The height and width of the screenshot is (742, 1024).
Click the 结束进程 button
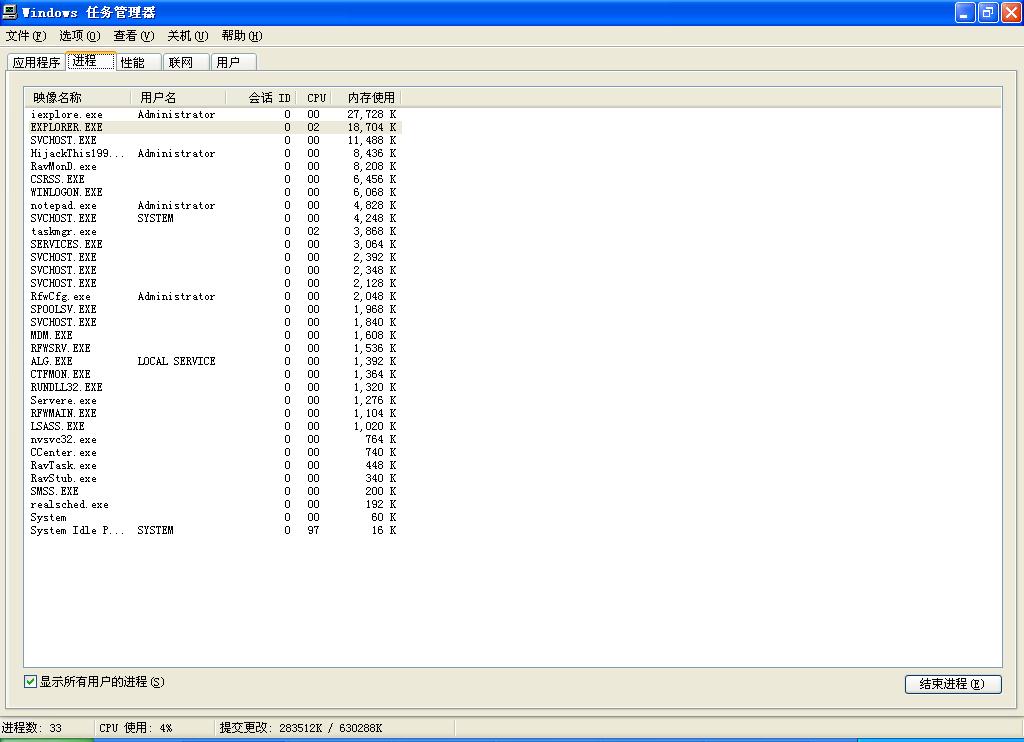(x=953, y=684)
